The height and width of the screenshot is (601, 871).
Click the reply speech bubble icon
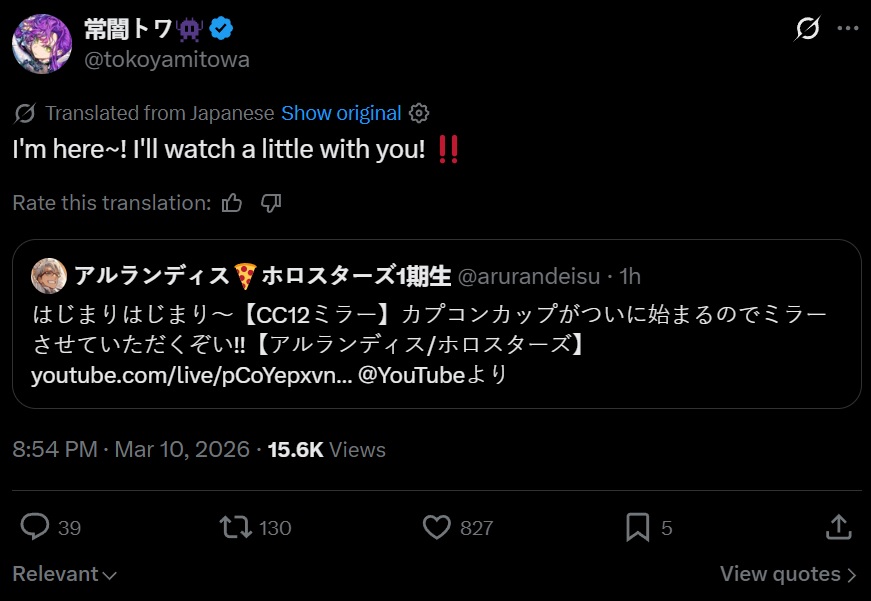36,527
